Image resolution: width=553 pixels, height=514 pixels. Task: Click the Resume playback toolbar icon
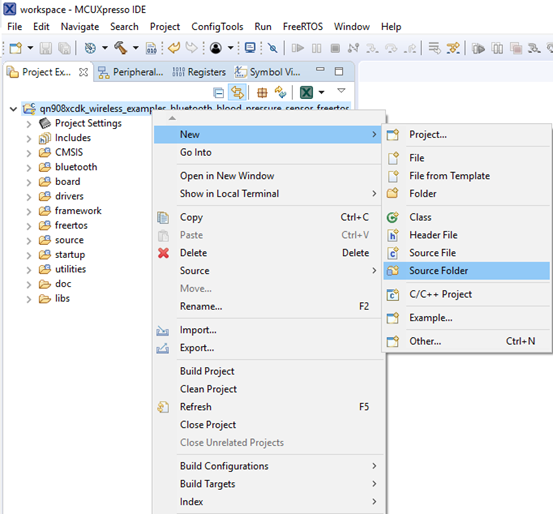pyautogui.click(x=298, y=48)
